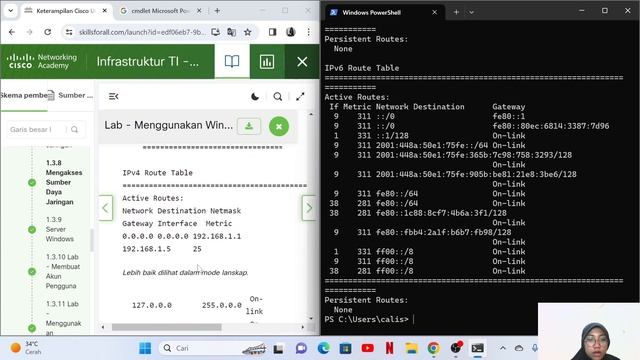Image resolution: width=640 pixels, height=360 pixels.
Task: Open the Chrome profile avatar
Action: click(x=291, y=32)
